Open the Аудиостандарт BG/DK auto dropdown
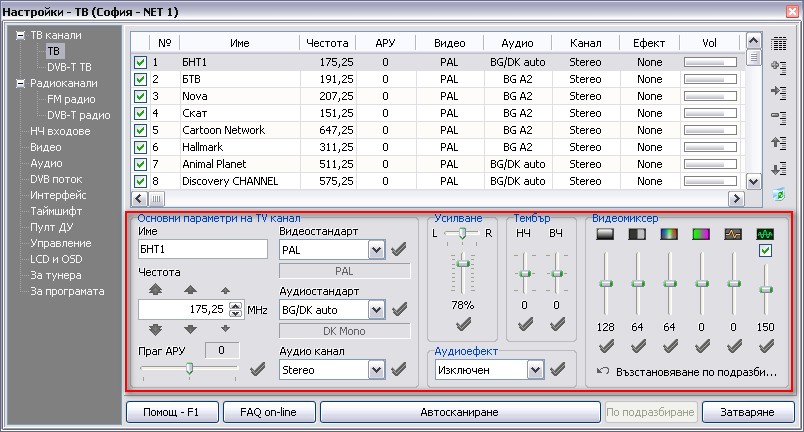 coord(376,310)
